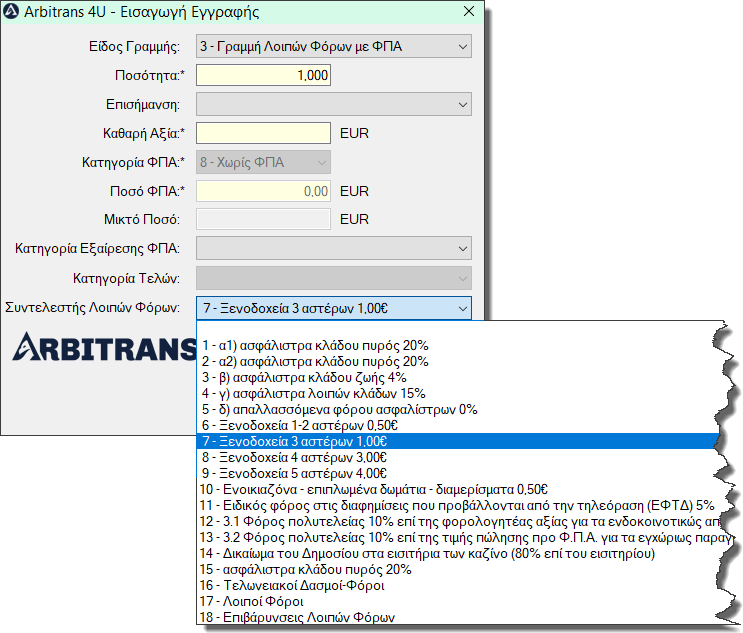The height and width of the screenshot is (633, 743).
Task: Pick 5 - δ) απαλλασσόμενα φόρου ασφαλίστρων 0%
Action: (x=458, y=409)
